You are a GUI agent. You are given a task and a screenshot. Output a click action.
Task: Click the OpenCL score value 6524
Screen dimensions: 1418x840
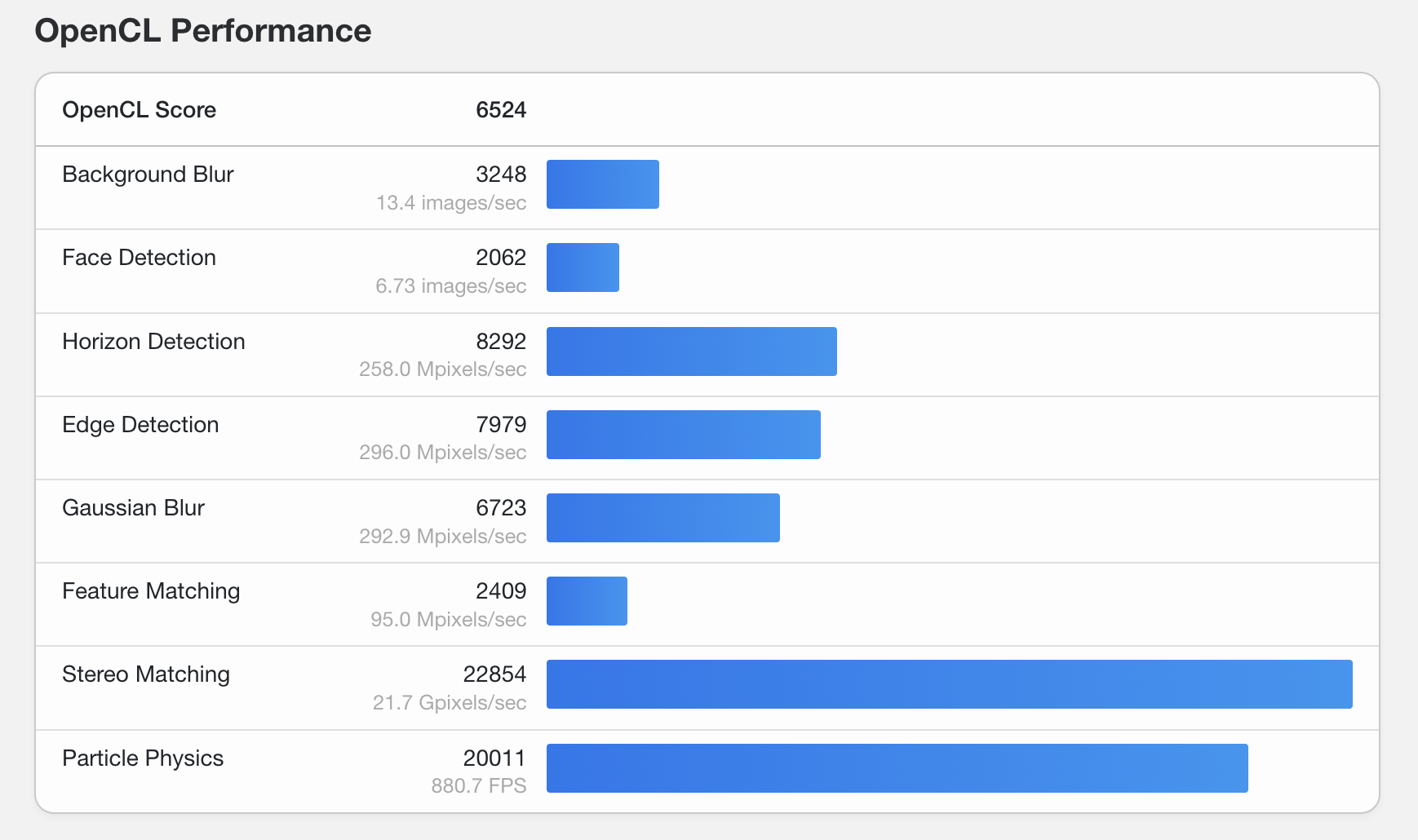pyautogui.click(x=501, y=110)
